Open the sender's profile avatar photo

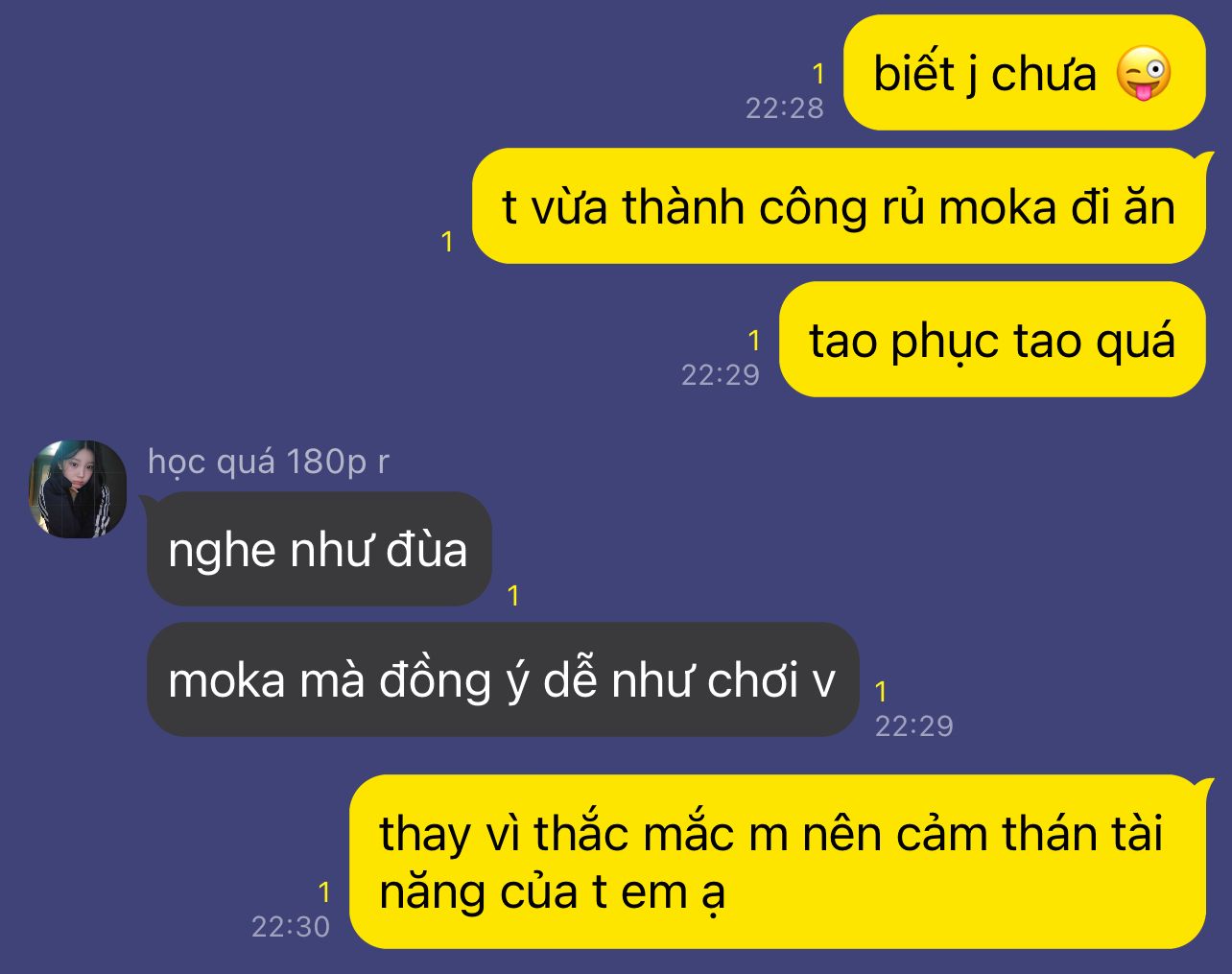[x=78, y=489]
